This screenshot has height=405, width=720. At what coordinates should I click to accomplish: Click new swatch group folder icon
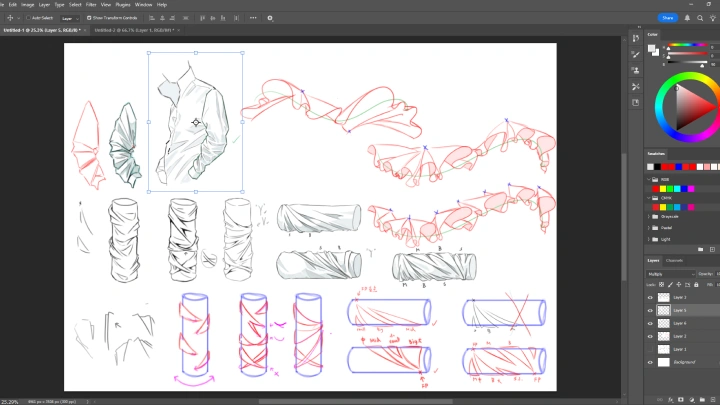[700, 249]
